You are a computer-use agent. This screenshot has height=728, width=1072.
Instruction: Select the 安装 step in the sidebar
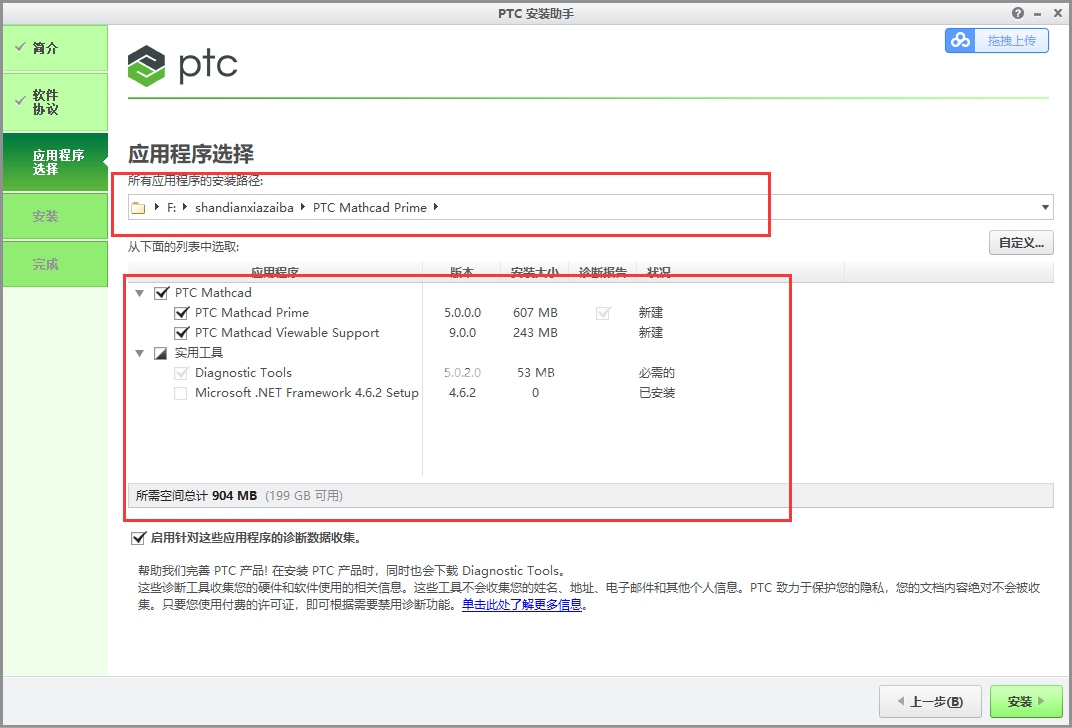coord(55,216)
